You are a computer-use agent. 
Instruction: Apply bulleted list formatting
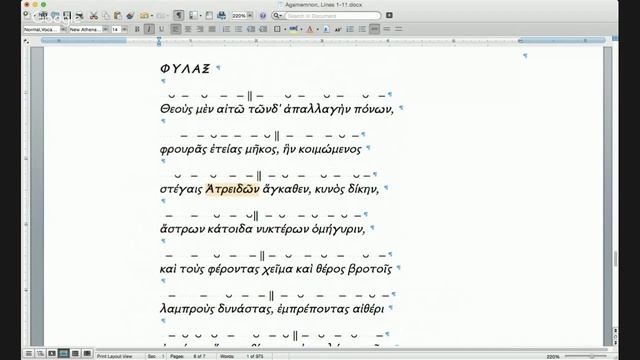(x=238, y=29)
